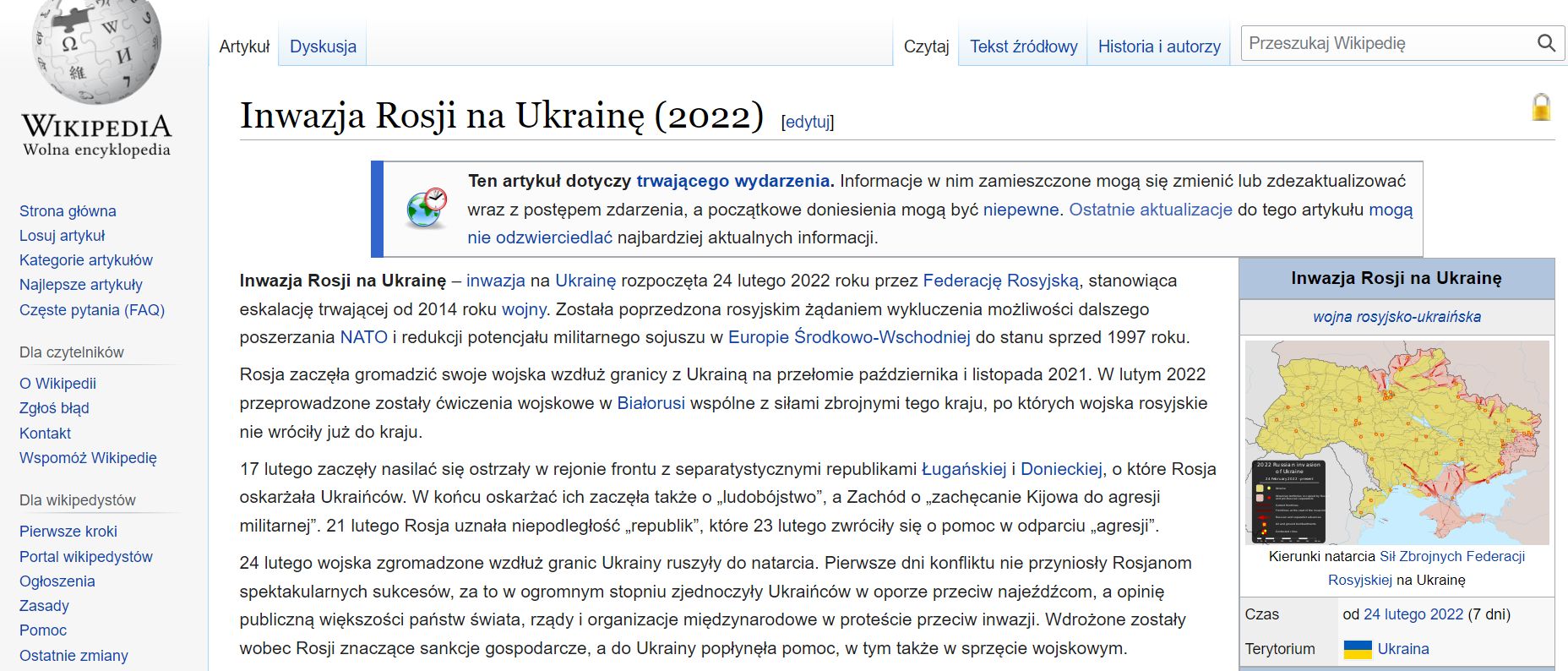Open Ogłoszenia in the sidebar

click(57, 581)
